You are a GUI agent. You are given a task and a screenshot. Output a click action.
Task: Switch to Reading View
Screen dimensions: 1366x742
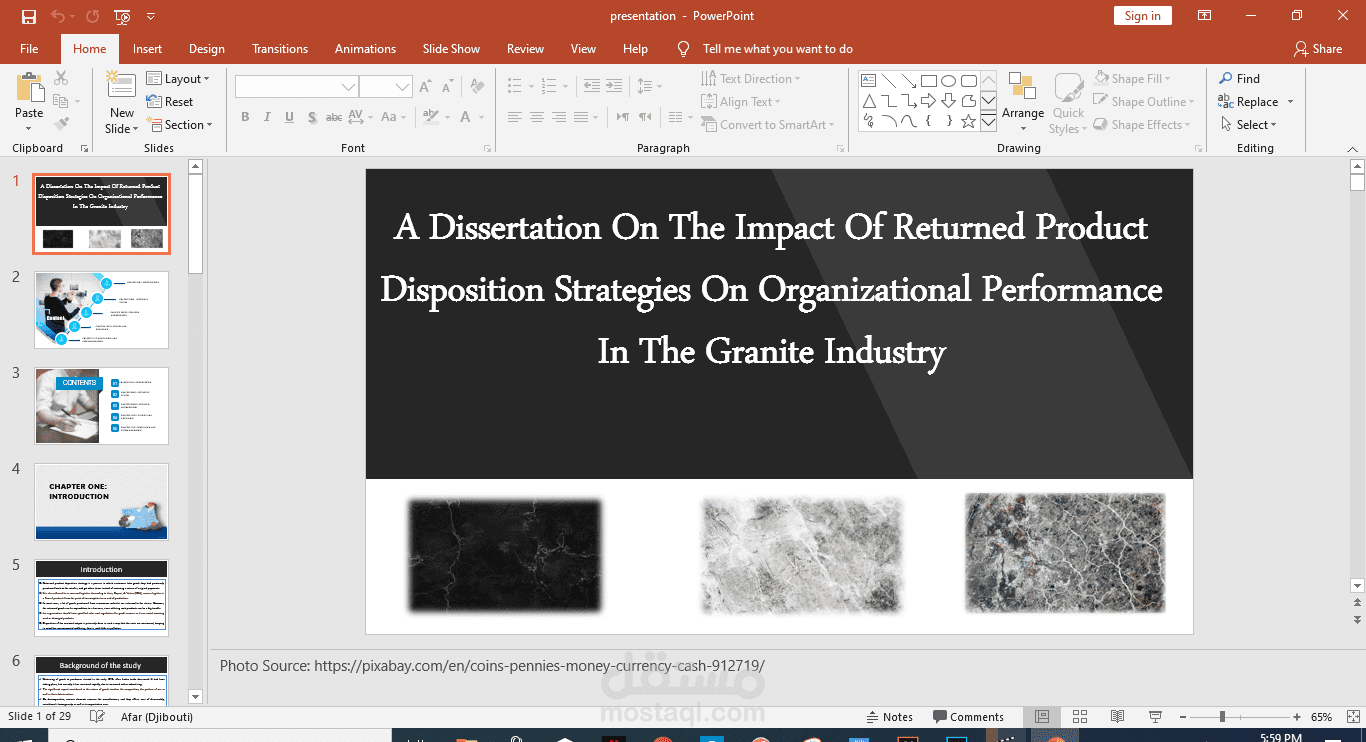[1118, 717]
